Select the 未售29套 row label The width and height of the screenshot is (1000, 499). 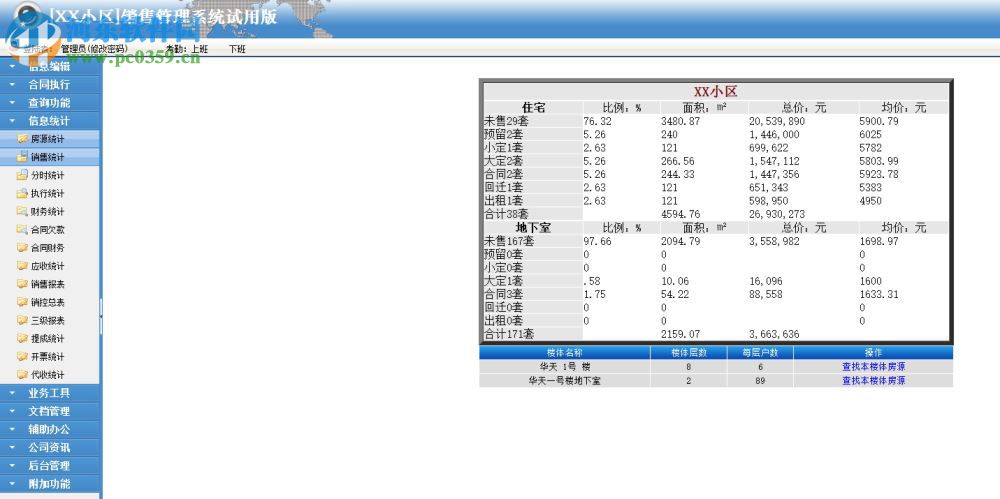coord(506,121)
